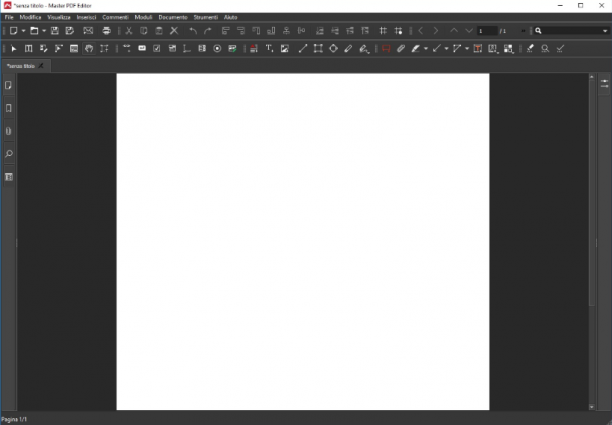Viewport: 612px width, 425px height.
Task: Open the dropdown arrow next to New document
Action: [x=23, y=31]
